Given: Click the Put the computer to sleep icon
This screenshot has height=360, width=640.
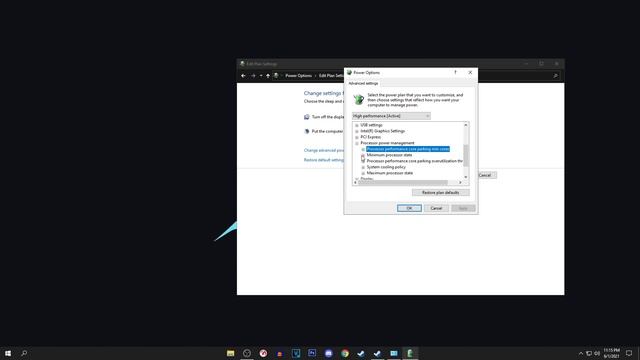Looking at the screenshot, I should tap(307, 131).
